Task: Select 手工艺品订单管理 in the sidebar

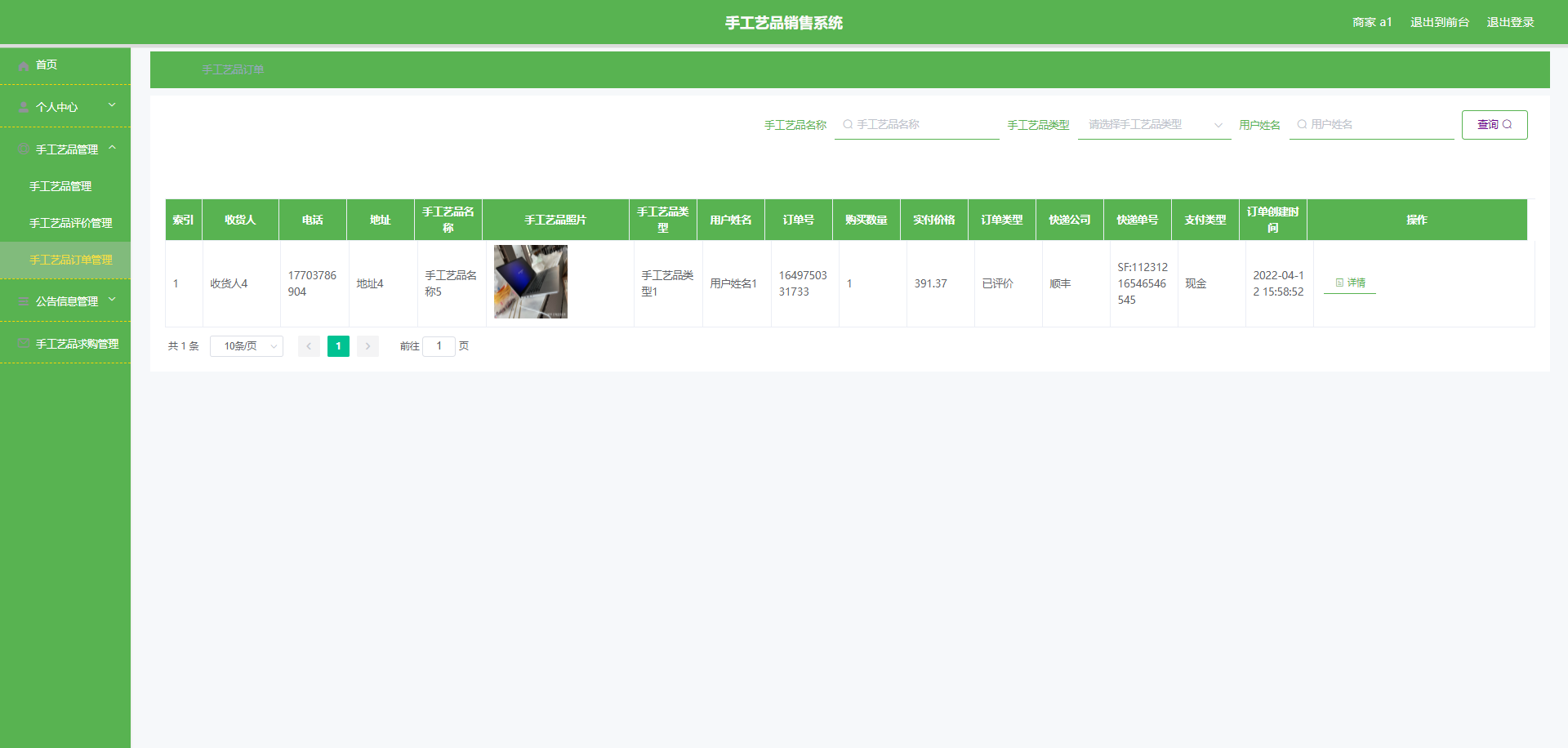Action: 71,260
